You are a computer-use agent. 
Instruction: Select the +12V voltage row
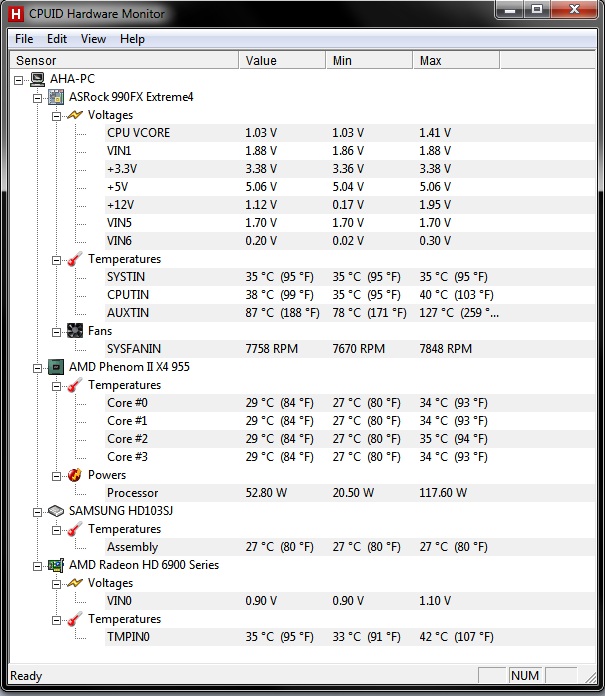point(350,205)
